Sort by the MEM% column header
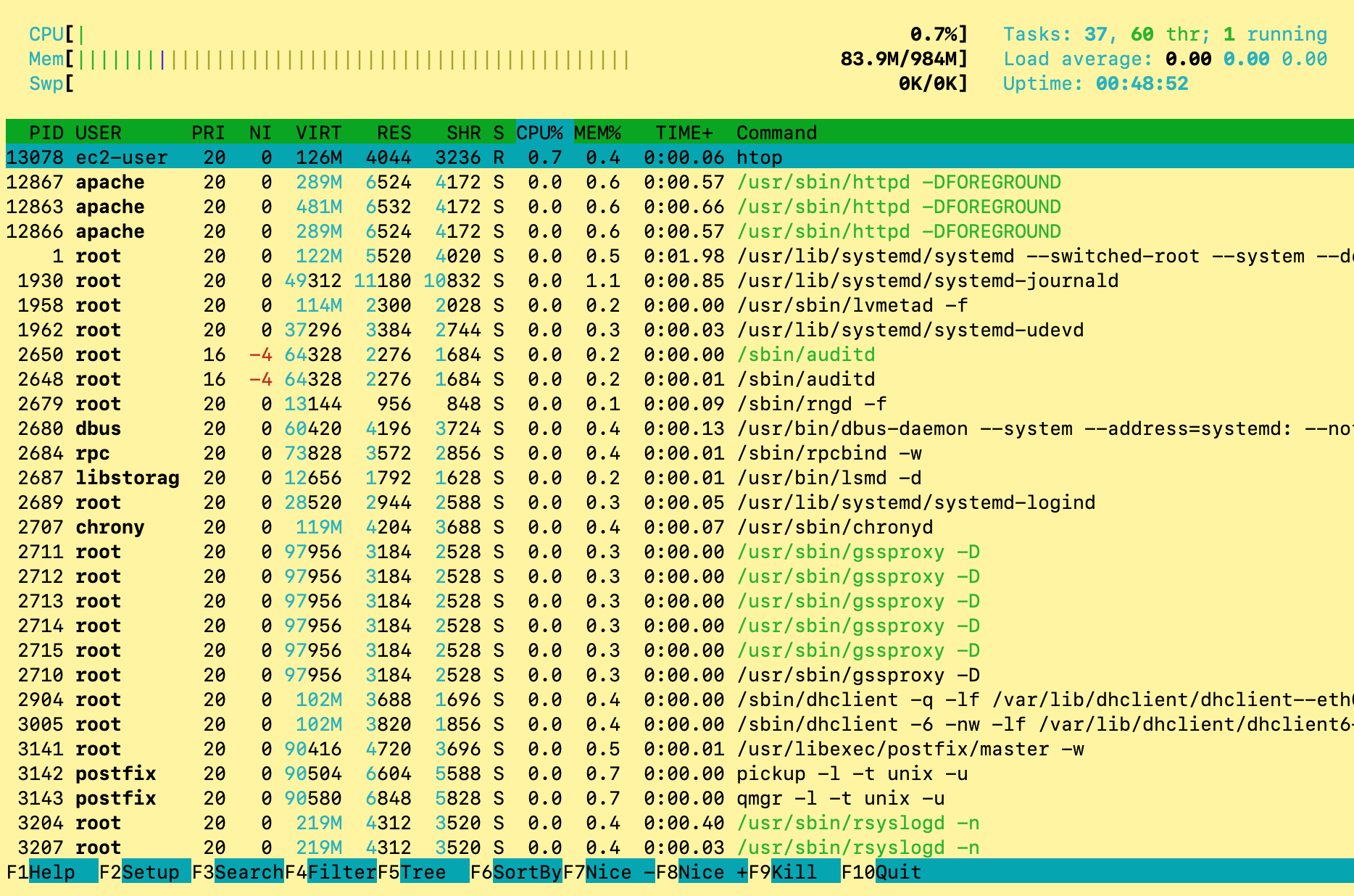This screenshot has height=896, width=1354. click(x=597, y=133)
